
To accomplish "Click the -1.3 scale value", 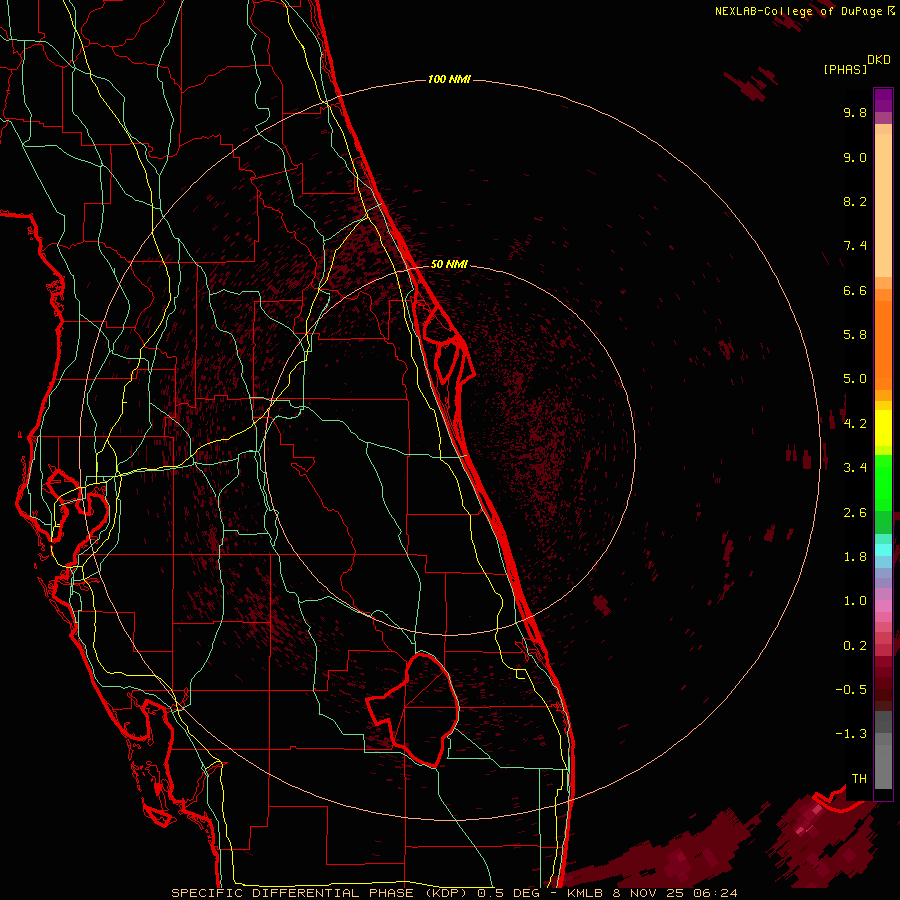I will (x=851, y=734).
